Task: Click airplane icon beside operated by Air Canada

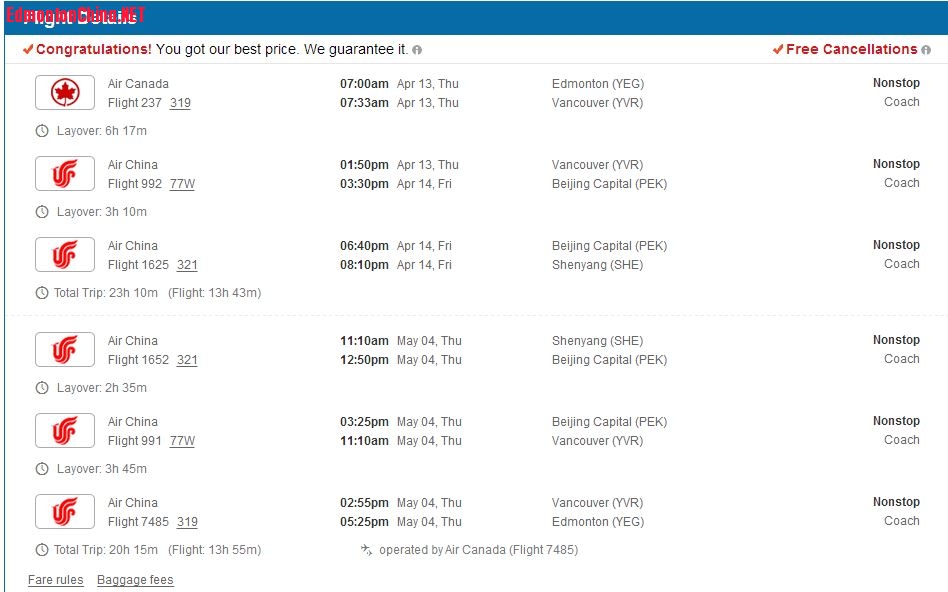Action: pyautogui.click(x=366, y=549)
